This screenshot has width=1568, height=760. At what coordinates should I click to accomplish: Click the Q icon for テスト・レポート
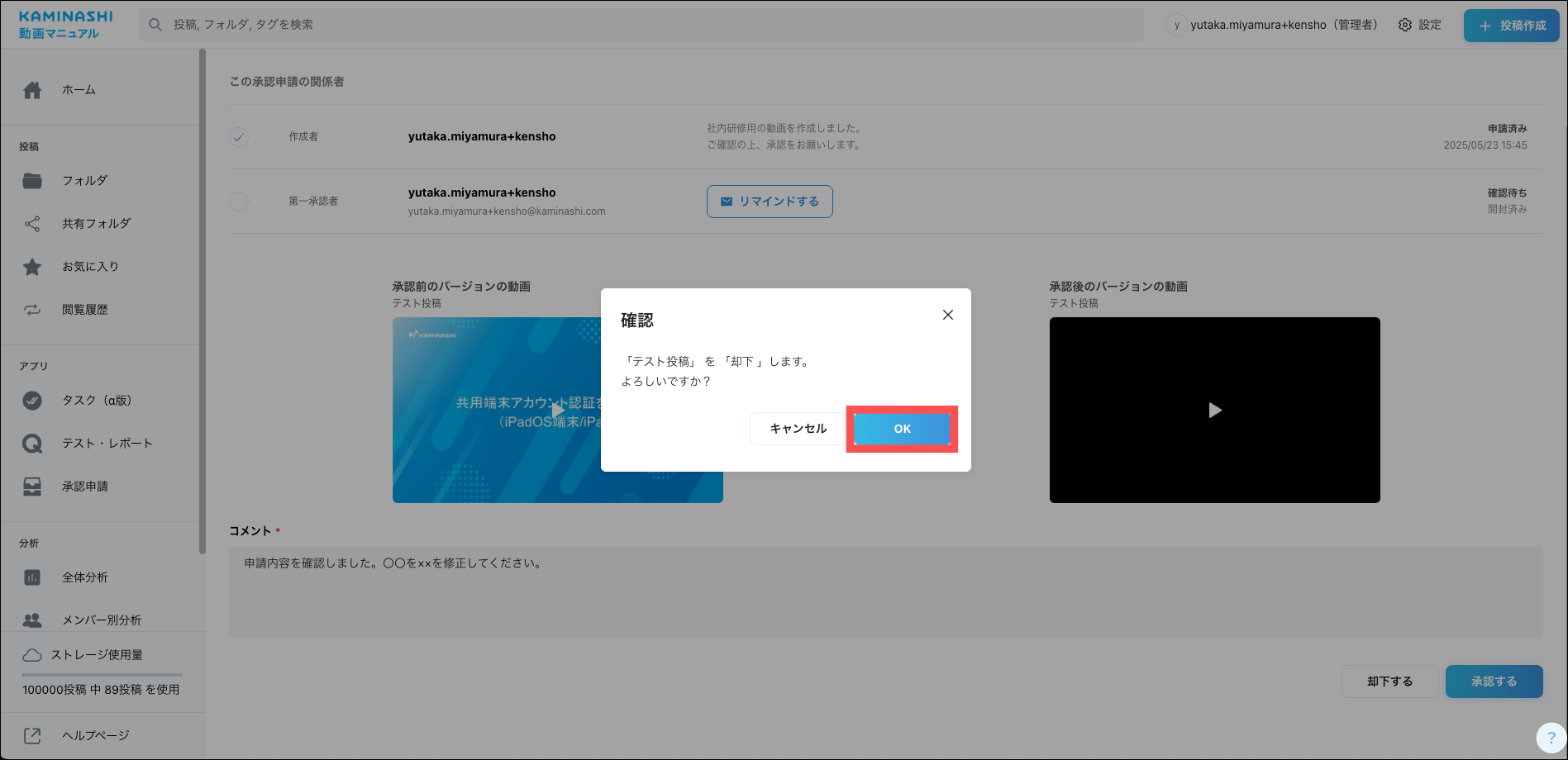click(32, 444)
